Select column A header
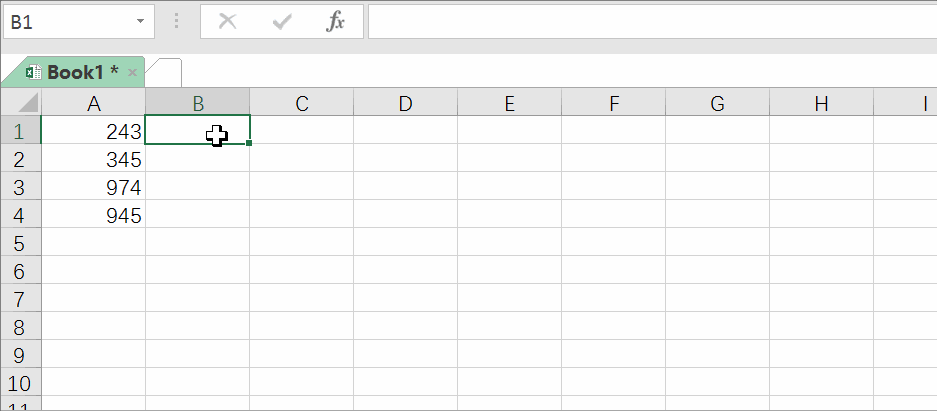This screenshot has width=937, height=411. (93, 102)
